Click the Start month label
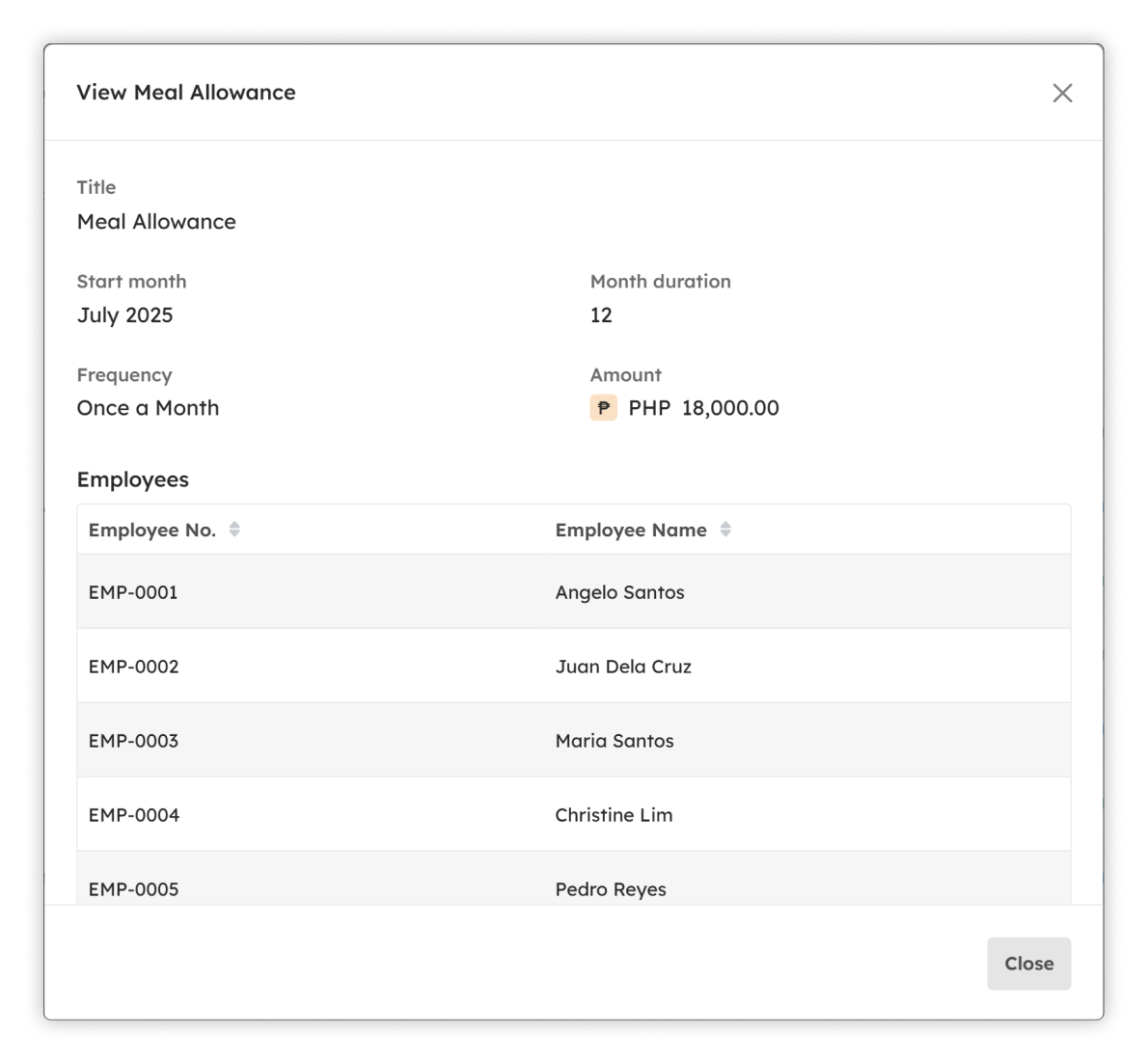The image size is (1148, 1064). point(132,282)
